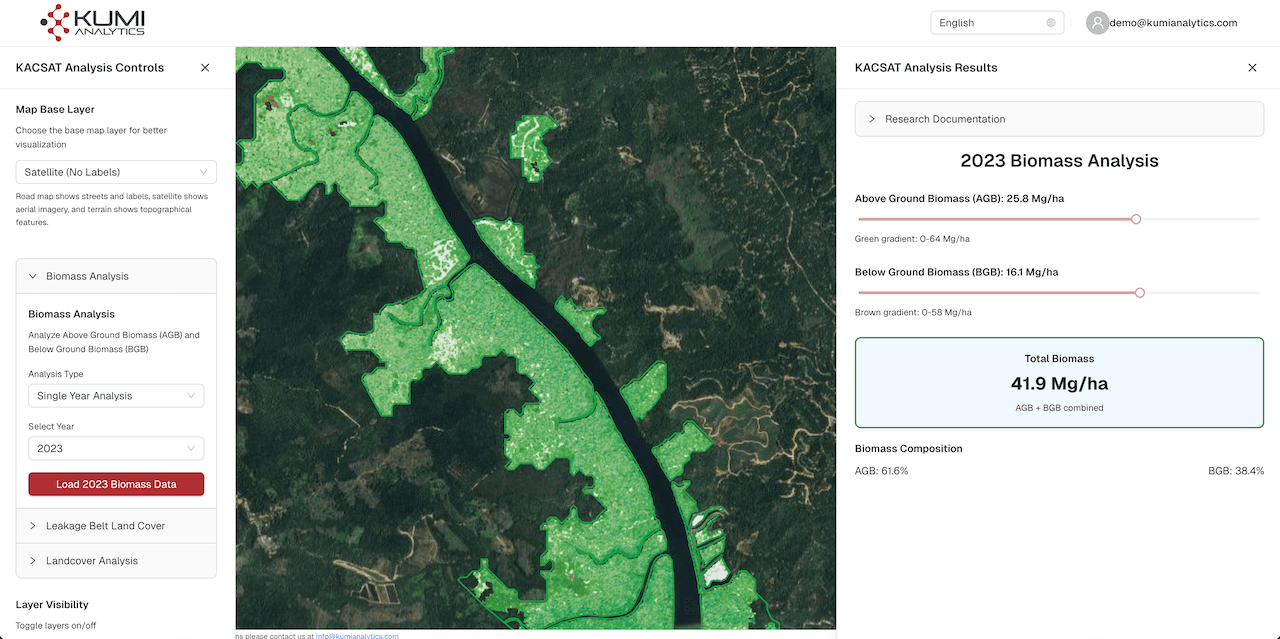1280x639 pixels.
Task: Close the KACSAT Analysis Controls panel
Action: coord(205,68)
